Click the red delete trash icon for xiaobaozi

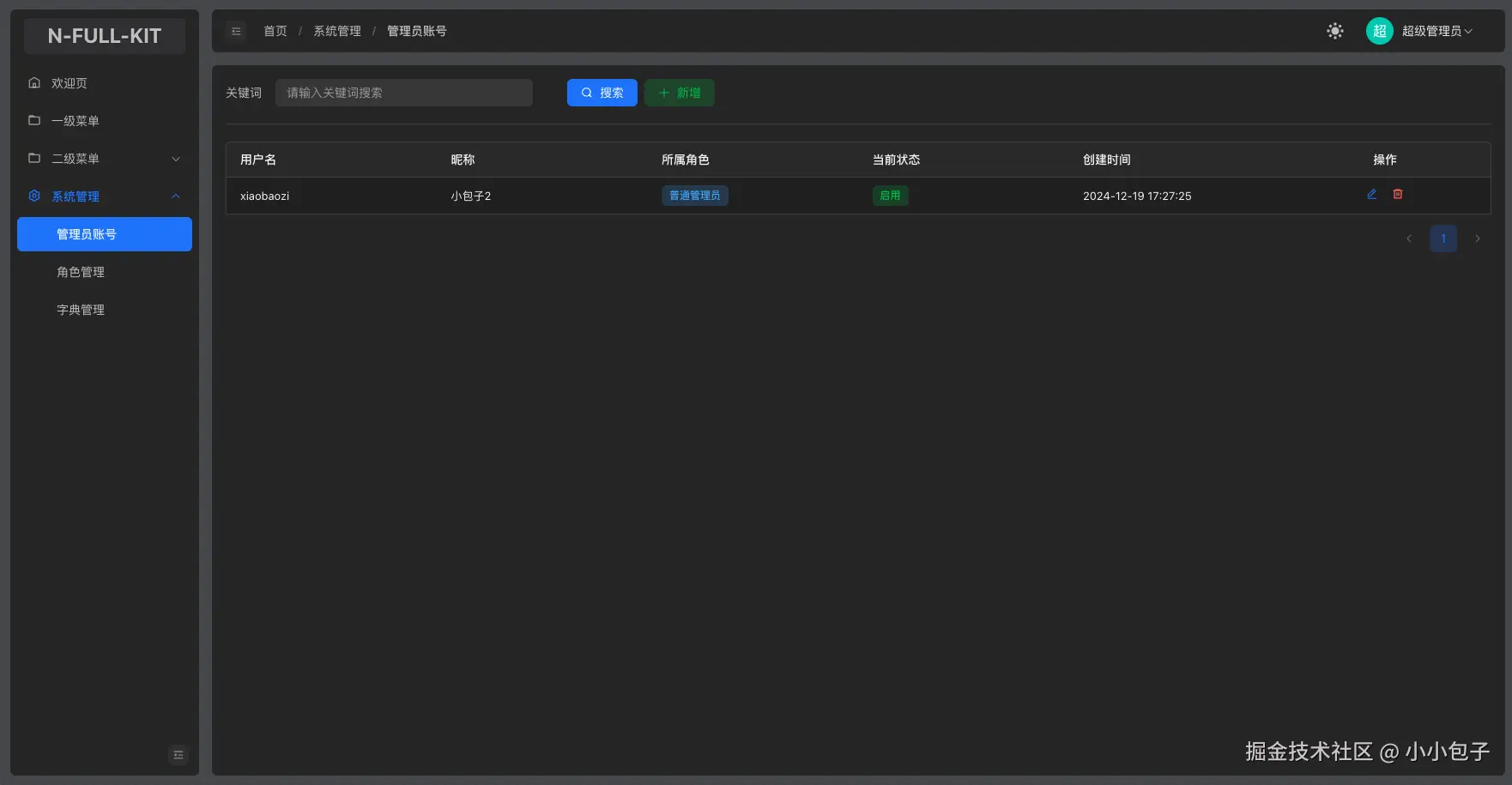pyautogui.click(x=1398, y=194)
